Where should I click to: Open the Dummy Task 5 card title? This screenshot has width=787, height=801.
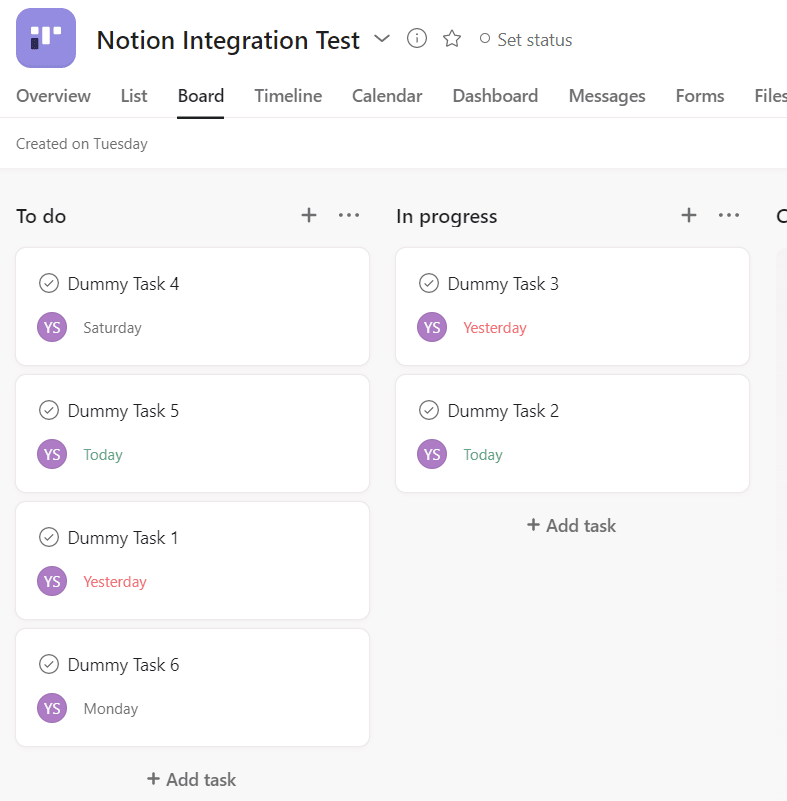point(123,411)
